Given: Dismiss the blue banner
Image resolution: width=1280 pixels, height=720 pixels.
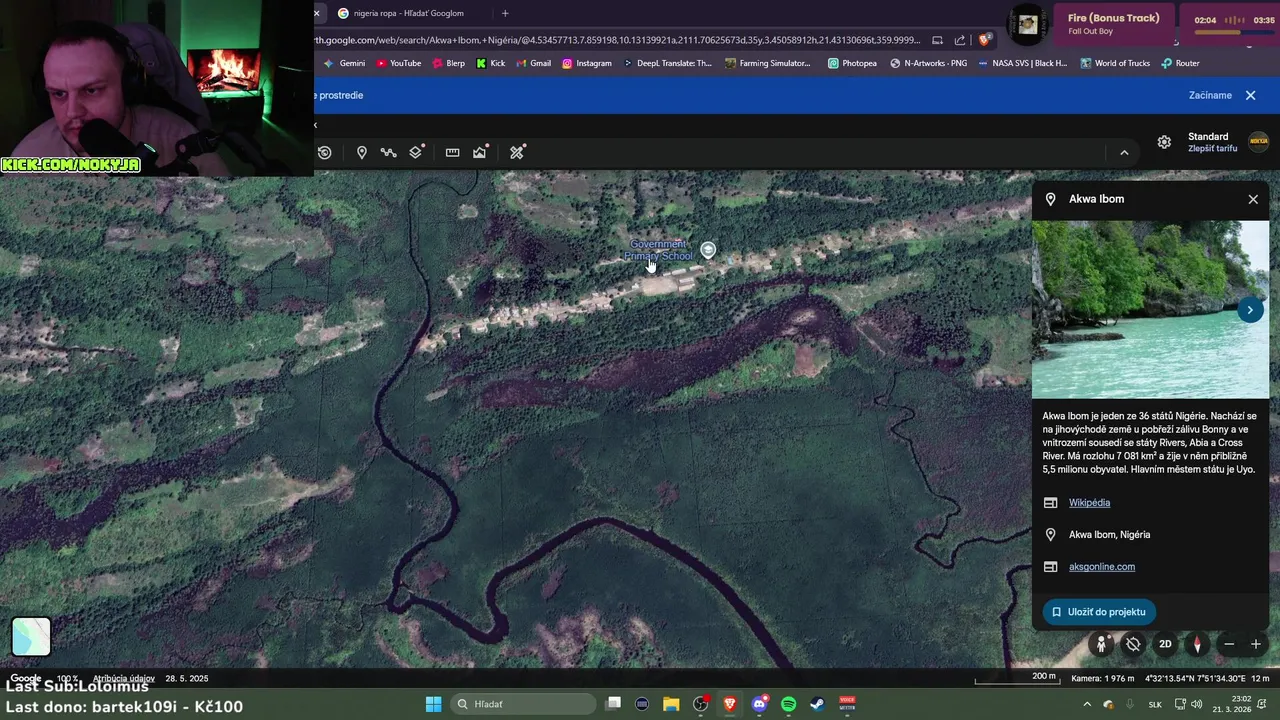Looking at the screenshot, I should tap(1250, 95).
